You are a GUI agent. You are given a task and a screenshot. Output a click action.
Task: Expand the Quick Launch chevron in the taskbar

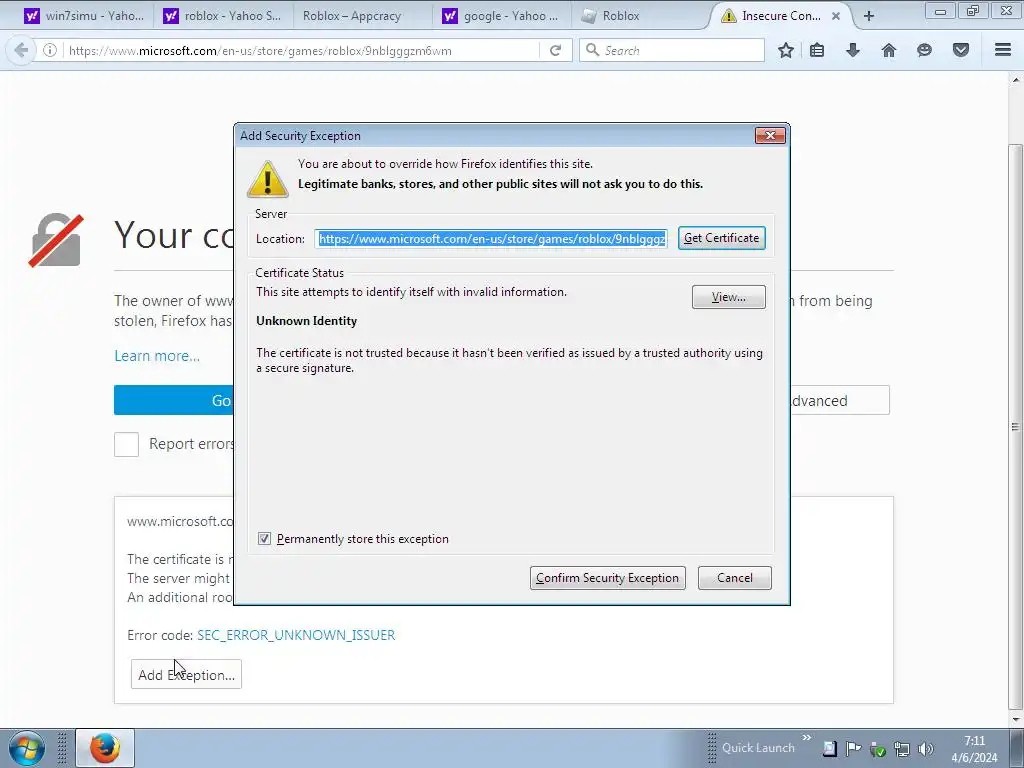tap(807, 737)
